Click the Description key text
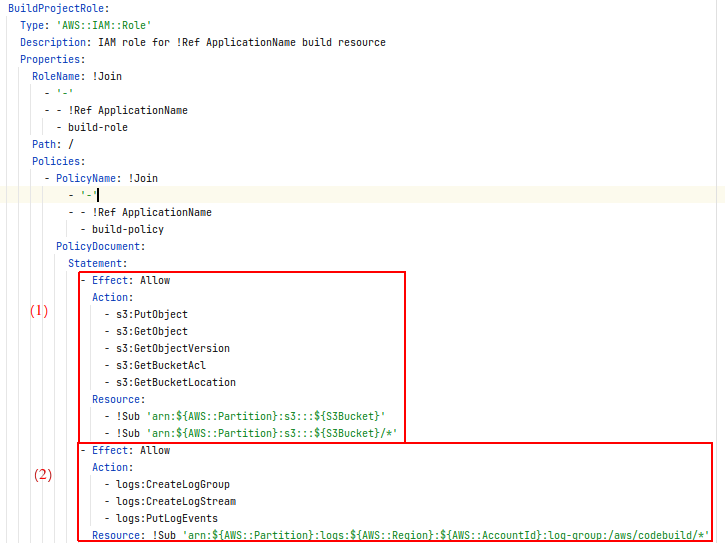The height and width of the screenshot is (543, 725). coord(55,42)
